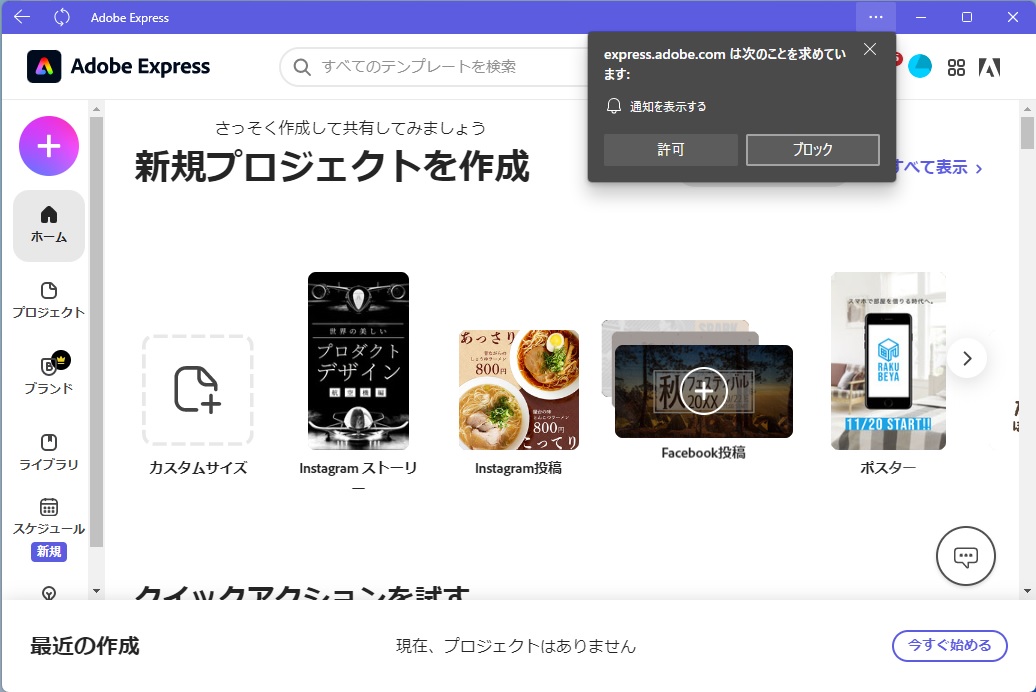Viewport: 1036px width, 692px height.
Task: Click the purple plus create button
Action: [x=49, y=146]
